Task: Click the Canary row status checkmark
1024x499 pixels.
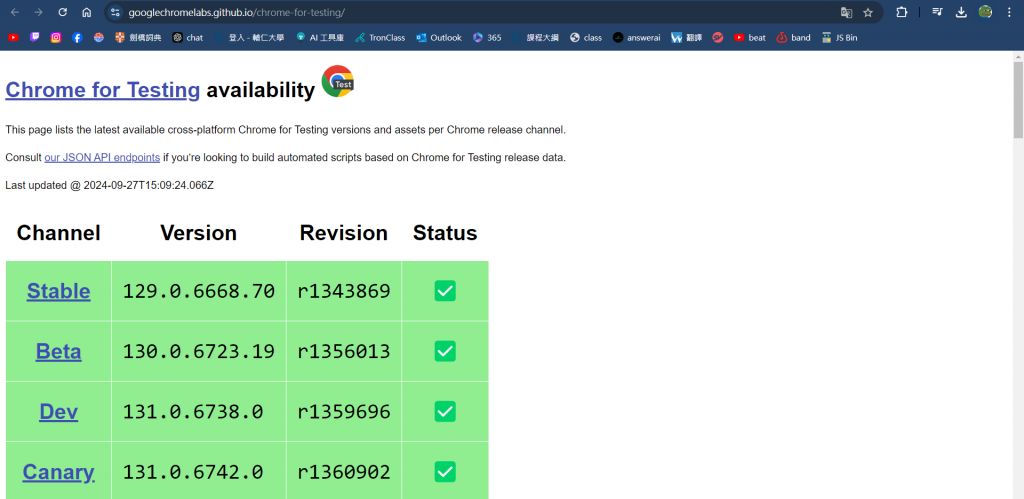Action: click(445, 472)
